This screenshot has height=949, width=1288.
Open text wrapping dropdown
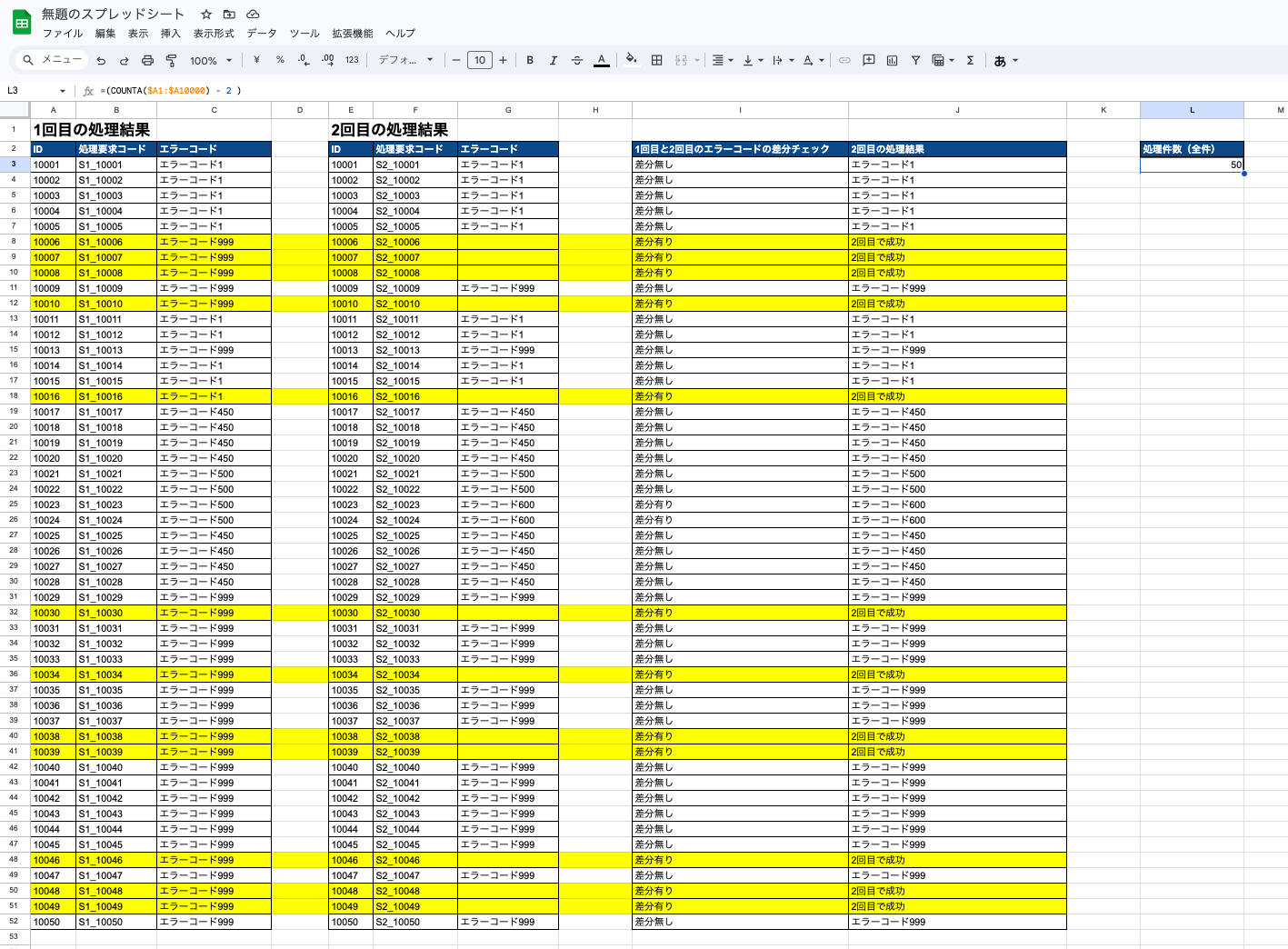pos(783,60)
